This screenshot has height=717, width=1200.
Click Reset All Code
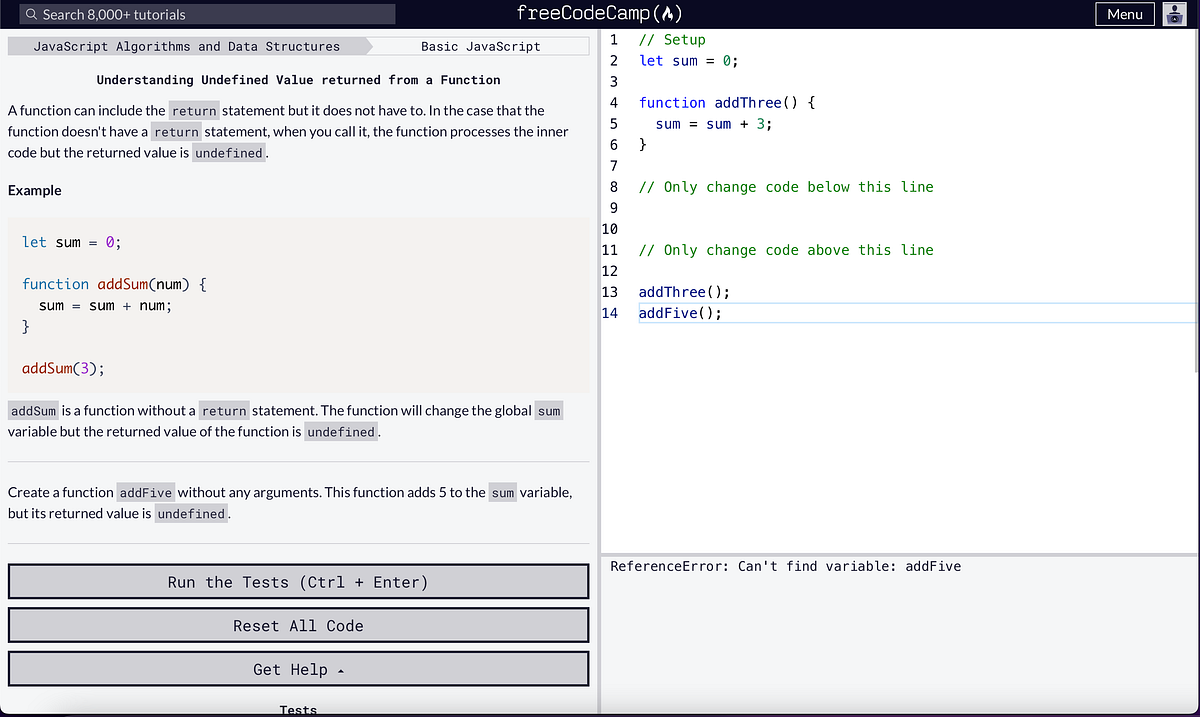pos(297,625)
